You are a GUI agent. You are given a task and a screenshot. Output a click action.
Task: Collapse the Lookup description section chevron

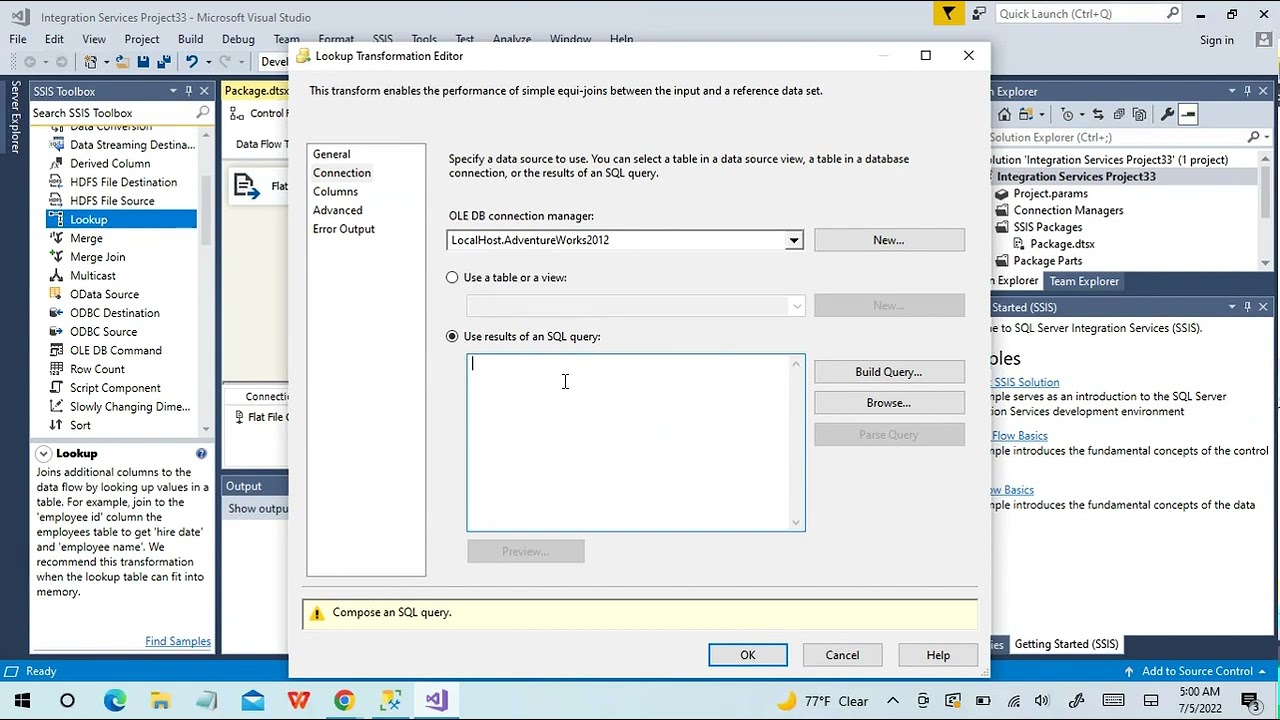pyautogui.click(x=43, y=454)
